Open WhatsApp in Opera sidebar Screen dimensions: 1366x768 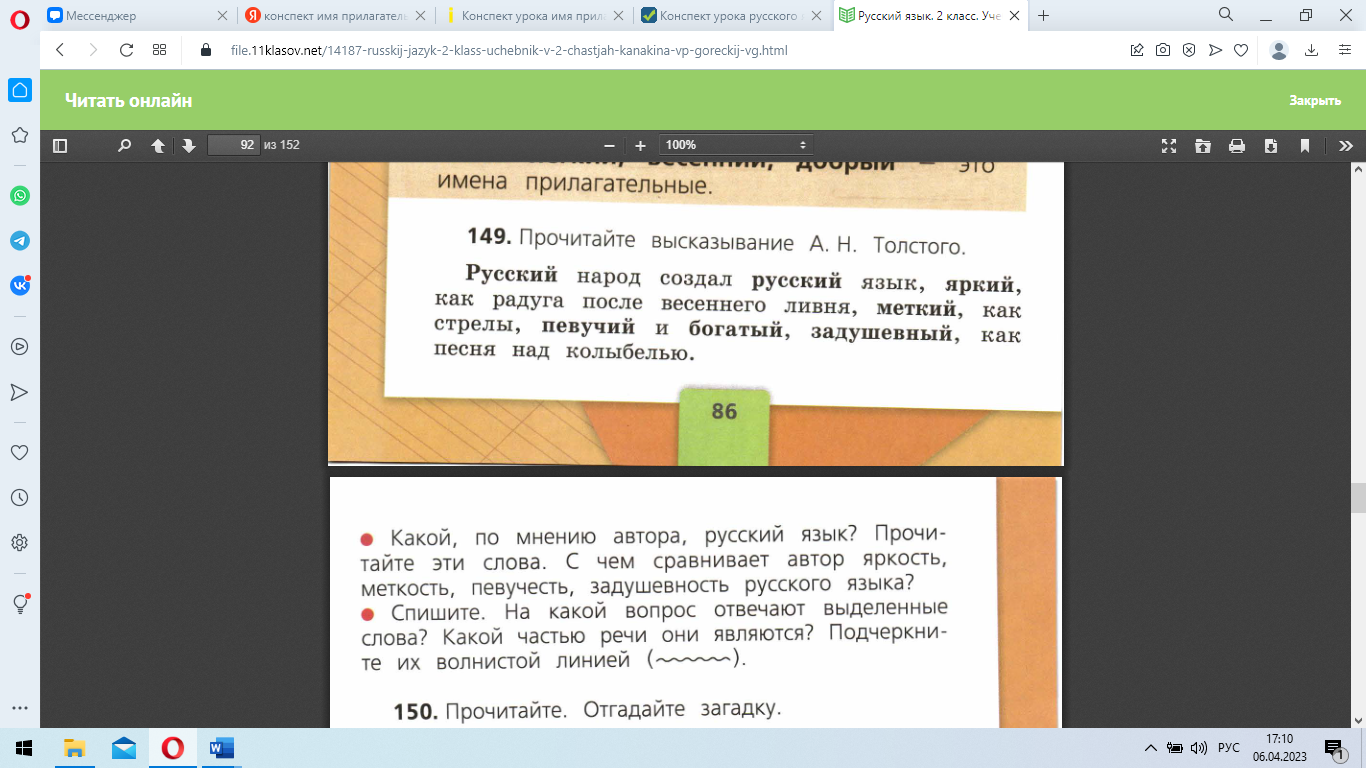coord(19,196)
